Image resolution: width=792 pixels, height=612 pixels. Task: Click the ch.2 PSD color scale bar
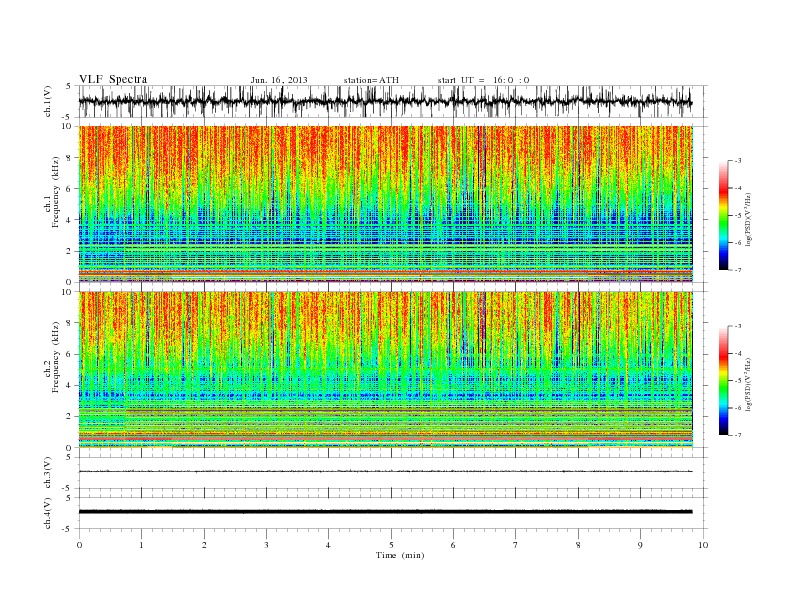723,380
